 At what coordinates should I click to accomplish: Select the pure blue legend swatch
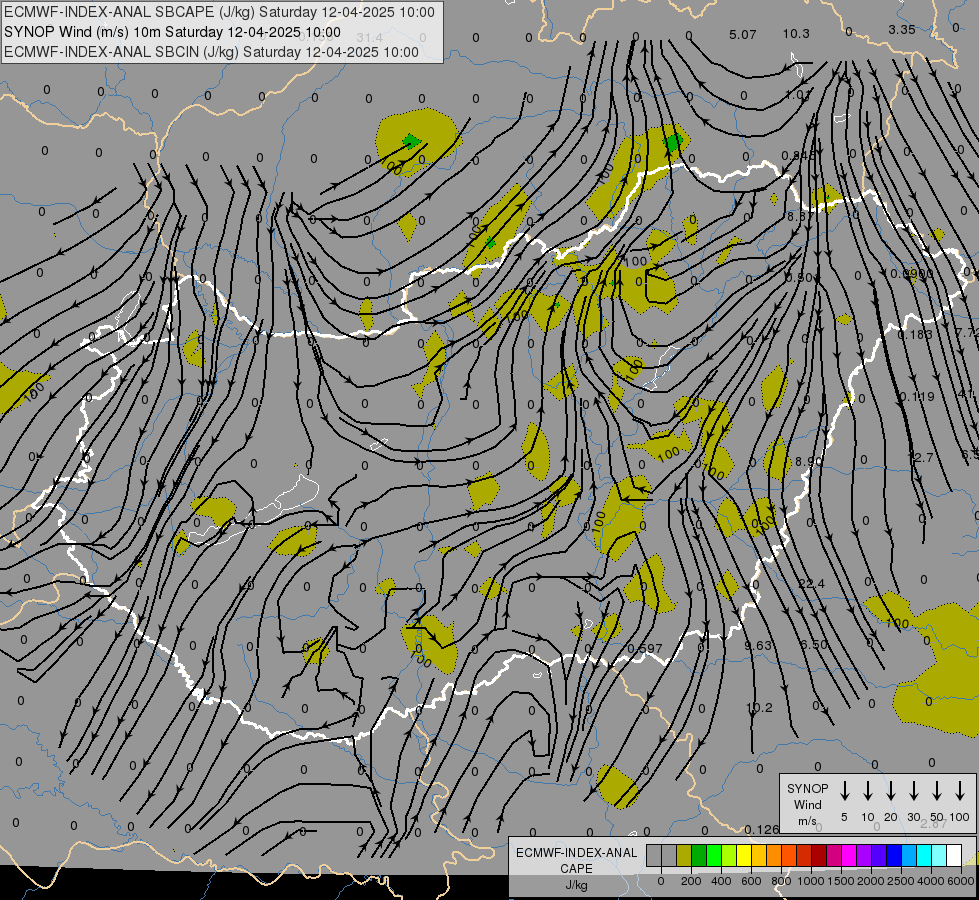coord(894,856)
